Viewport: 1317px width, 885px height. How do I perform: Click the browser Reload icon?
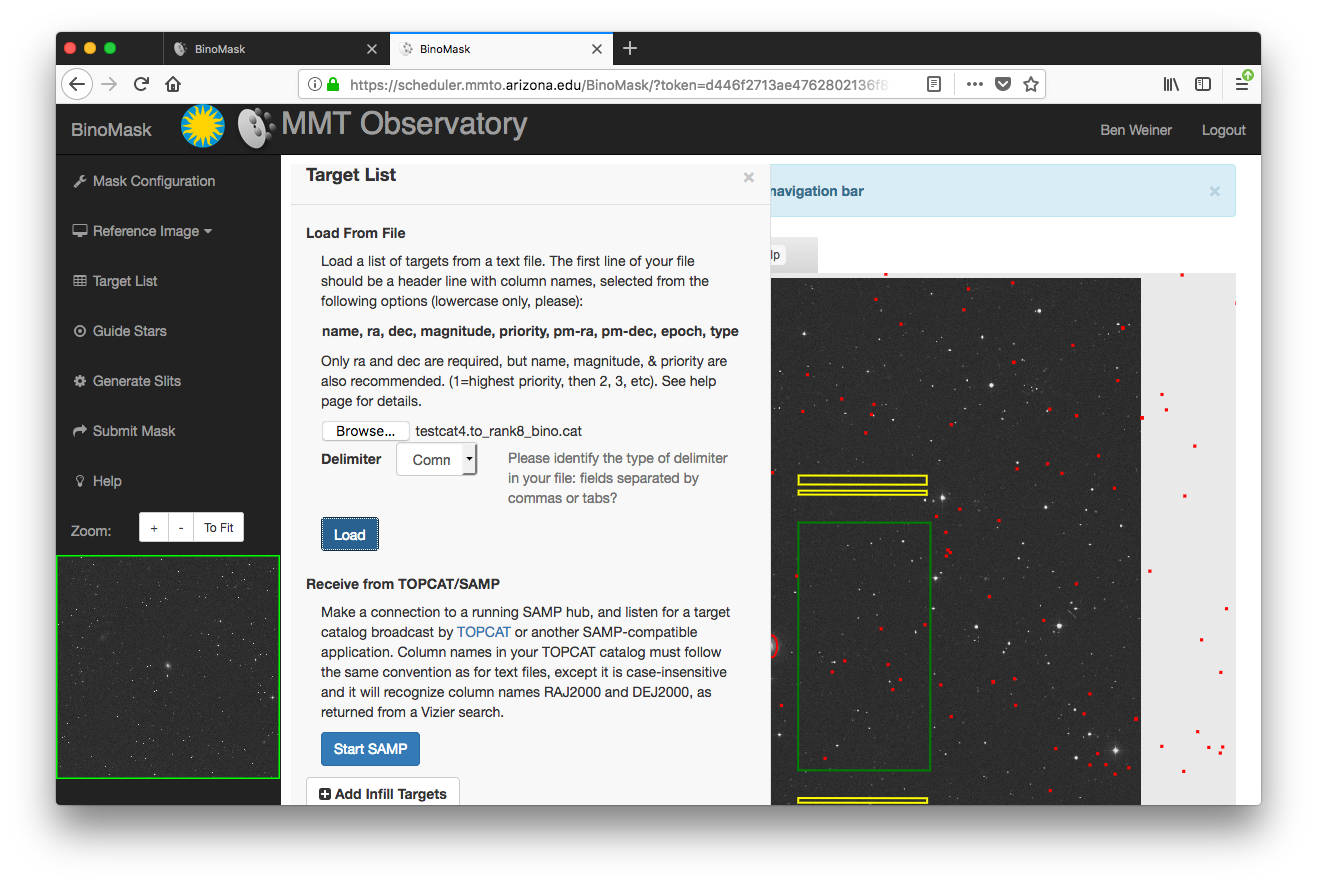[x=142, y=84]
